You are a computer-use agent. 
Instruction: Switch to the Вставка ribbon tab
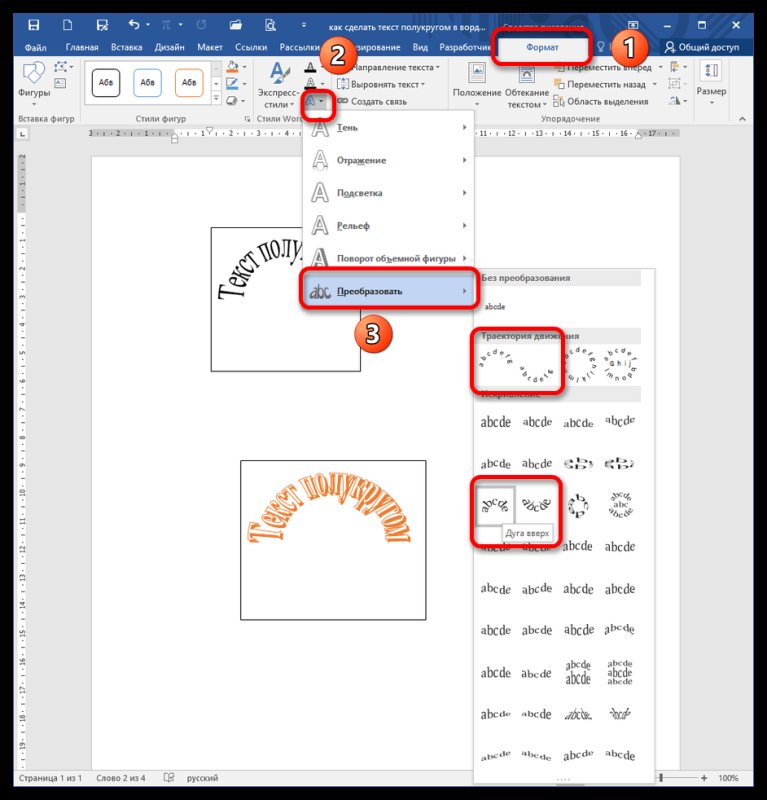[126, 47]
